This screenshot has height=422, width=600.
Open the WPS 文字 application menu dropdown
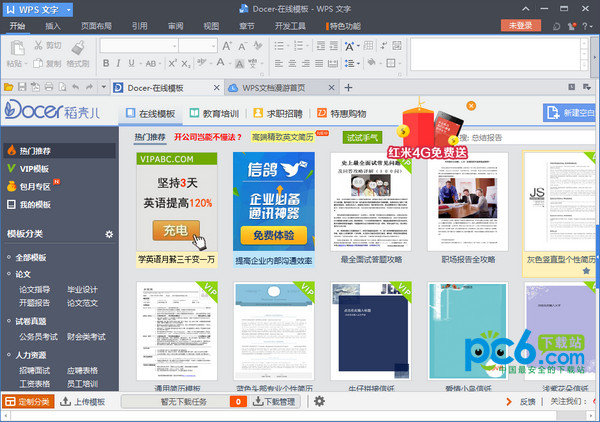pyautogui.click(x=68, y=10)
